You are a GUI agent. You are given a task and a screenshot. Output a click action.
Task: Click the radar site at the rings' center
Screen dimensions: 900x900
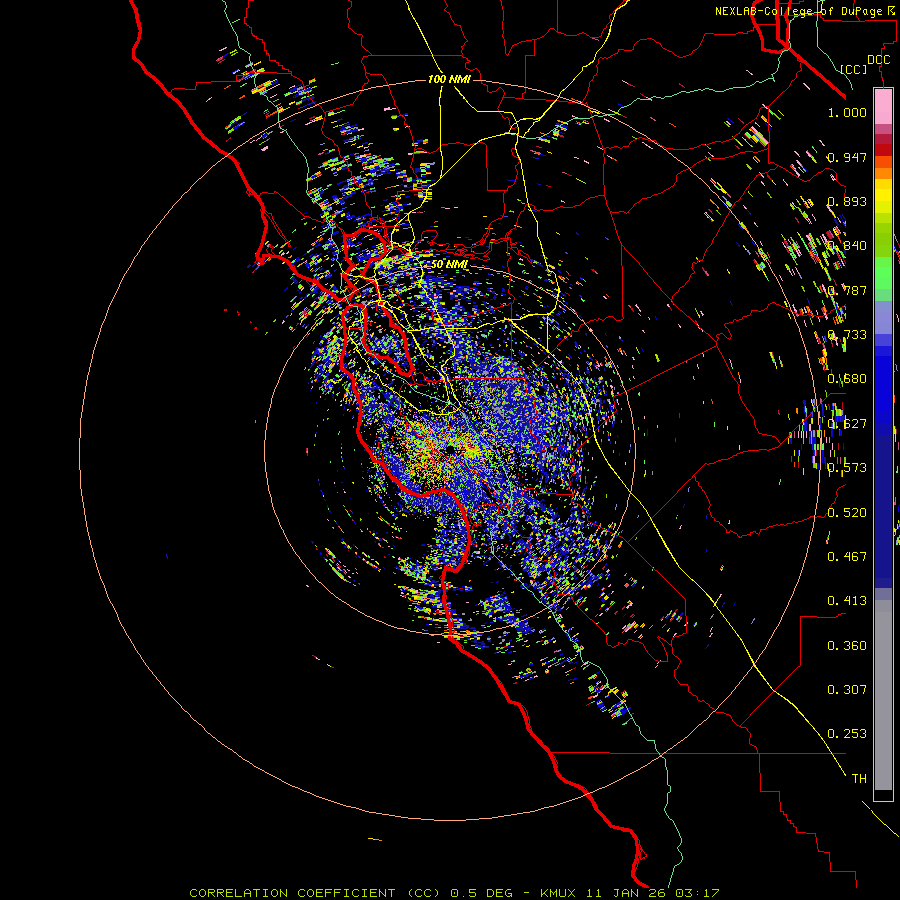451,448
